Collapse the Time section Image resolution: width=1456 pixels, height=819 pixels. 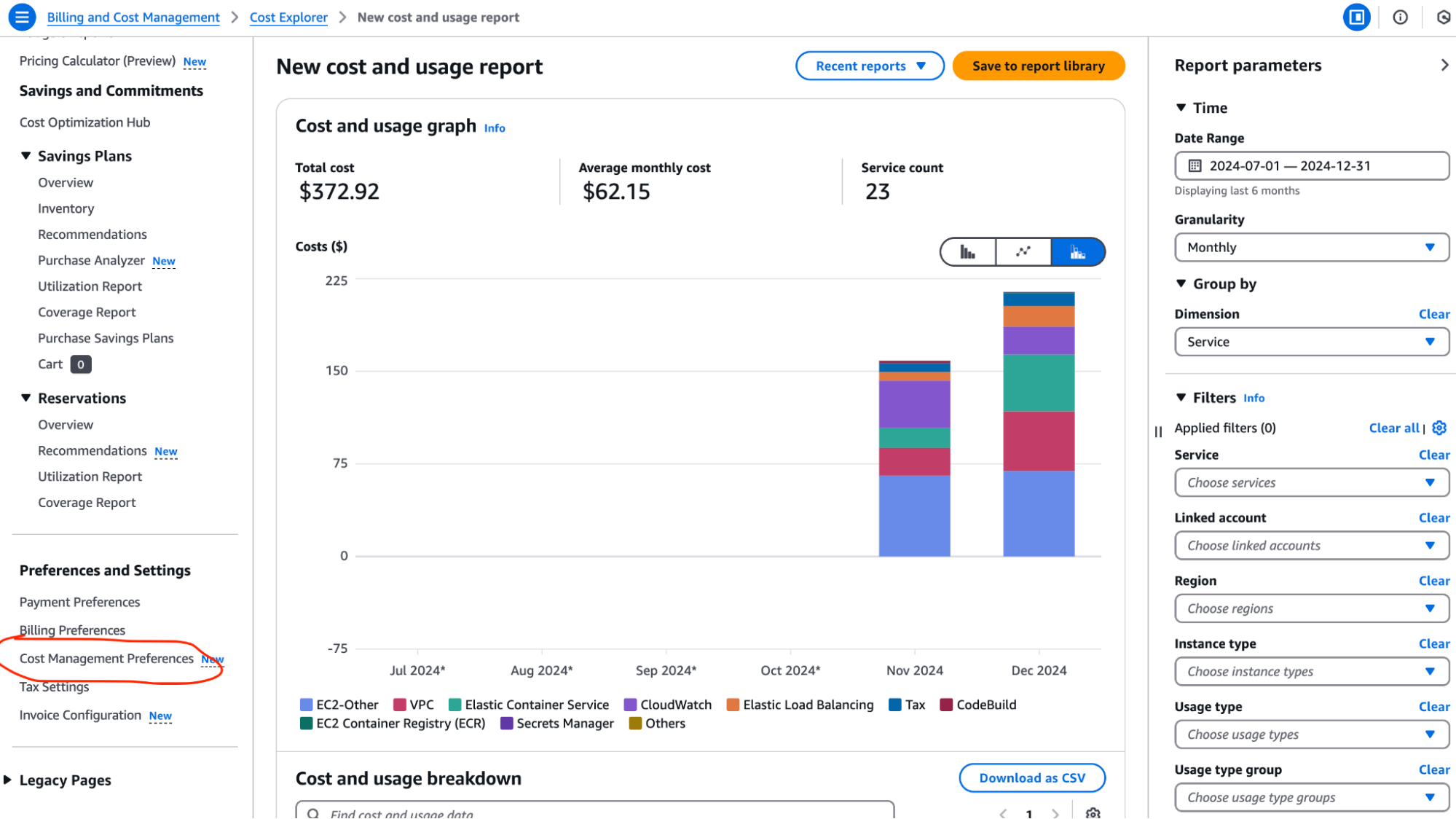[x=1181, y=107]
